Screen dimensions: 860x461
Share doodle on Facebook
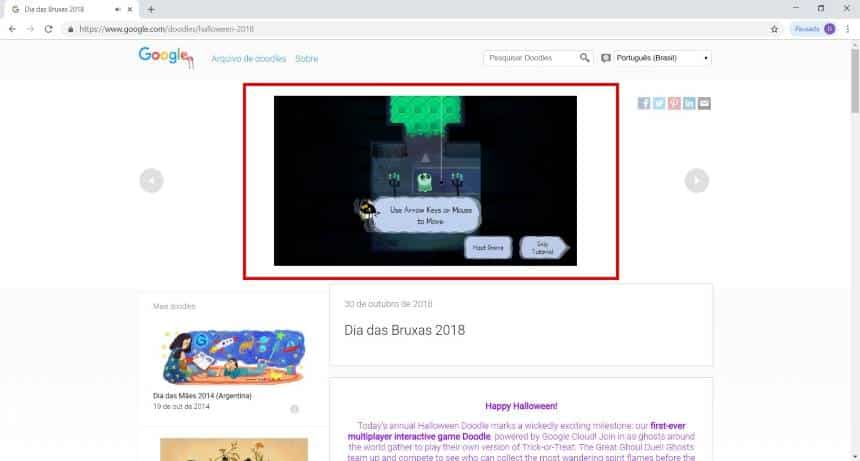click(x=644, y=103)
